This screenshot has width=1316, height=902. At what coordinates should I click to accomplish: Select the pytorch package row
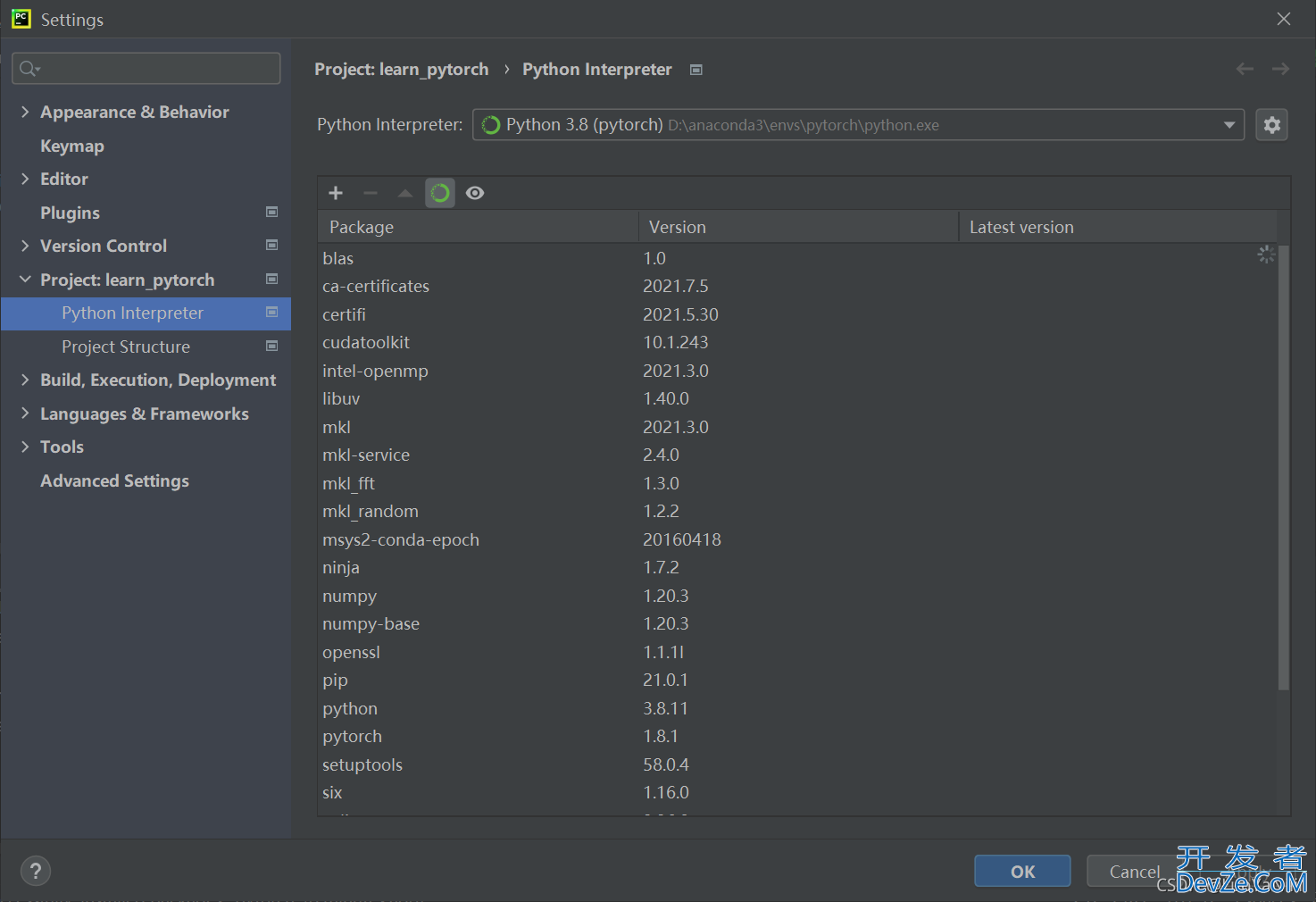tap(797, 737)
